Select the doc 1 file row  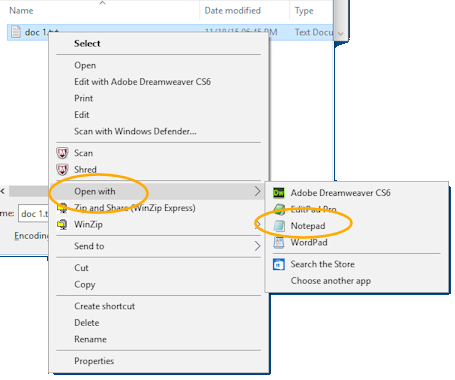170,32
